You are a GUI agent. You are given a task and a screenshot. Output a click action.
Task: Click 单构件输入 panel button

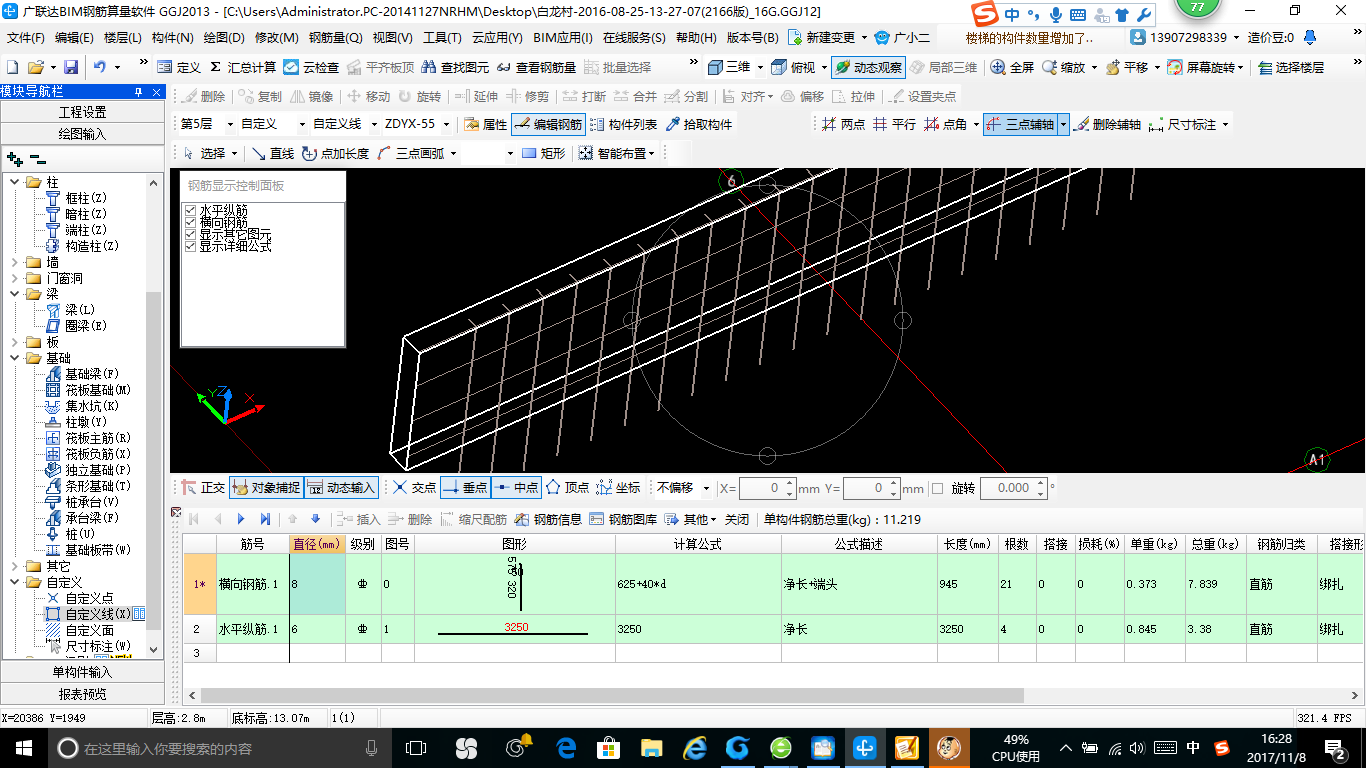point(82,672)
